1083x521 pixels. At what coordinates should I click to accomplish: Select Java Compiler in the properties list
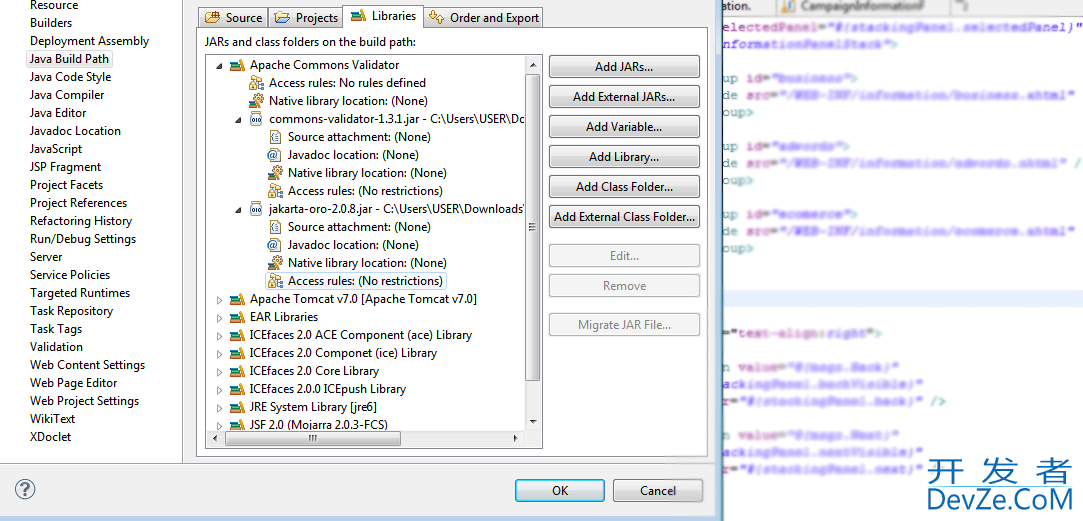coord(67,95)
